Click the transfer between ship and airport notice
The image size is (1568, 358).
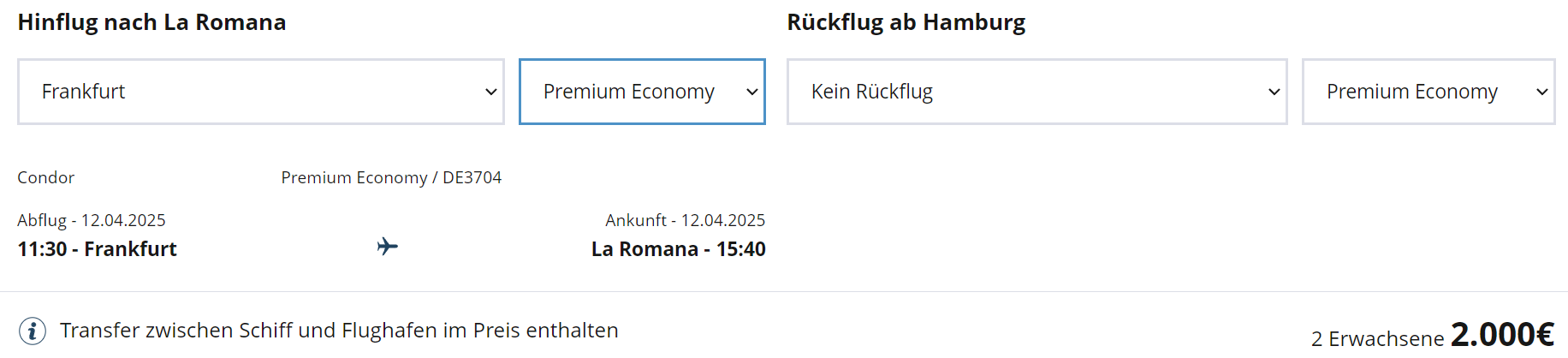[339, 331]
